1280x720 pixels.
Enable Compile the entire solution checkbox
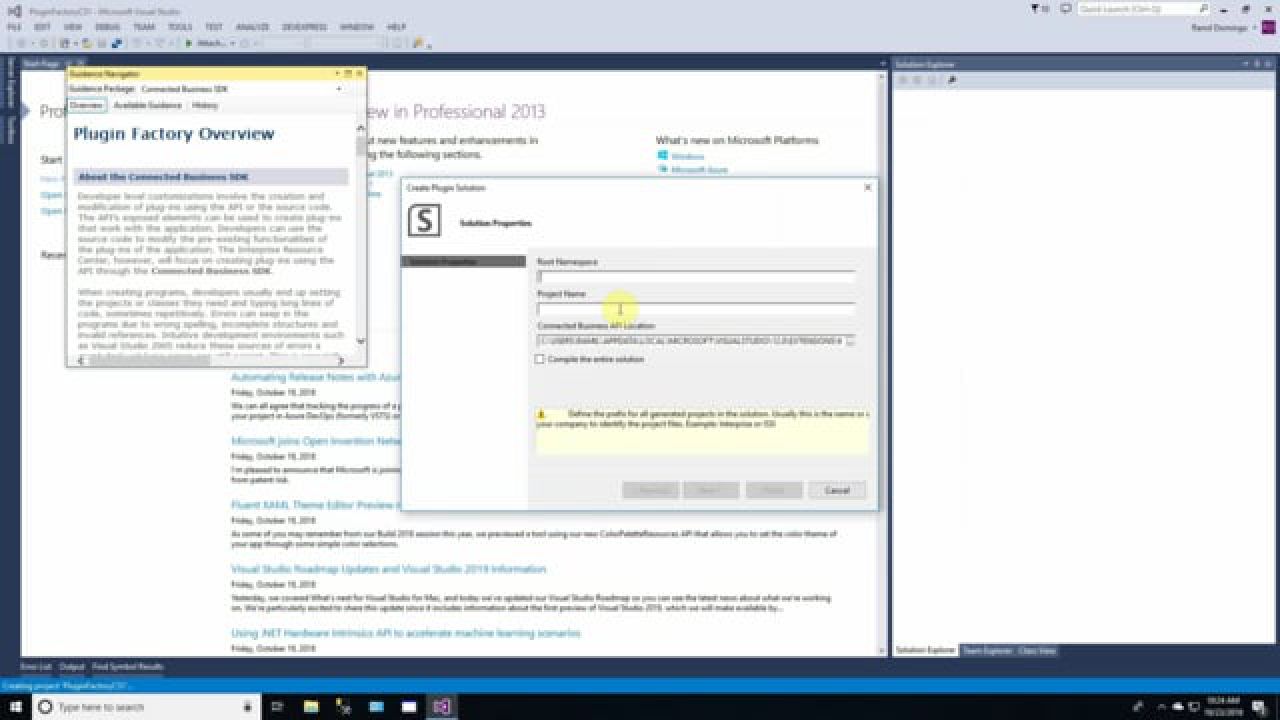(x=540, y=359)
